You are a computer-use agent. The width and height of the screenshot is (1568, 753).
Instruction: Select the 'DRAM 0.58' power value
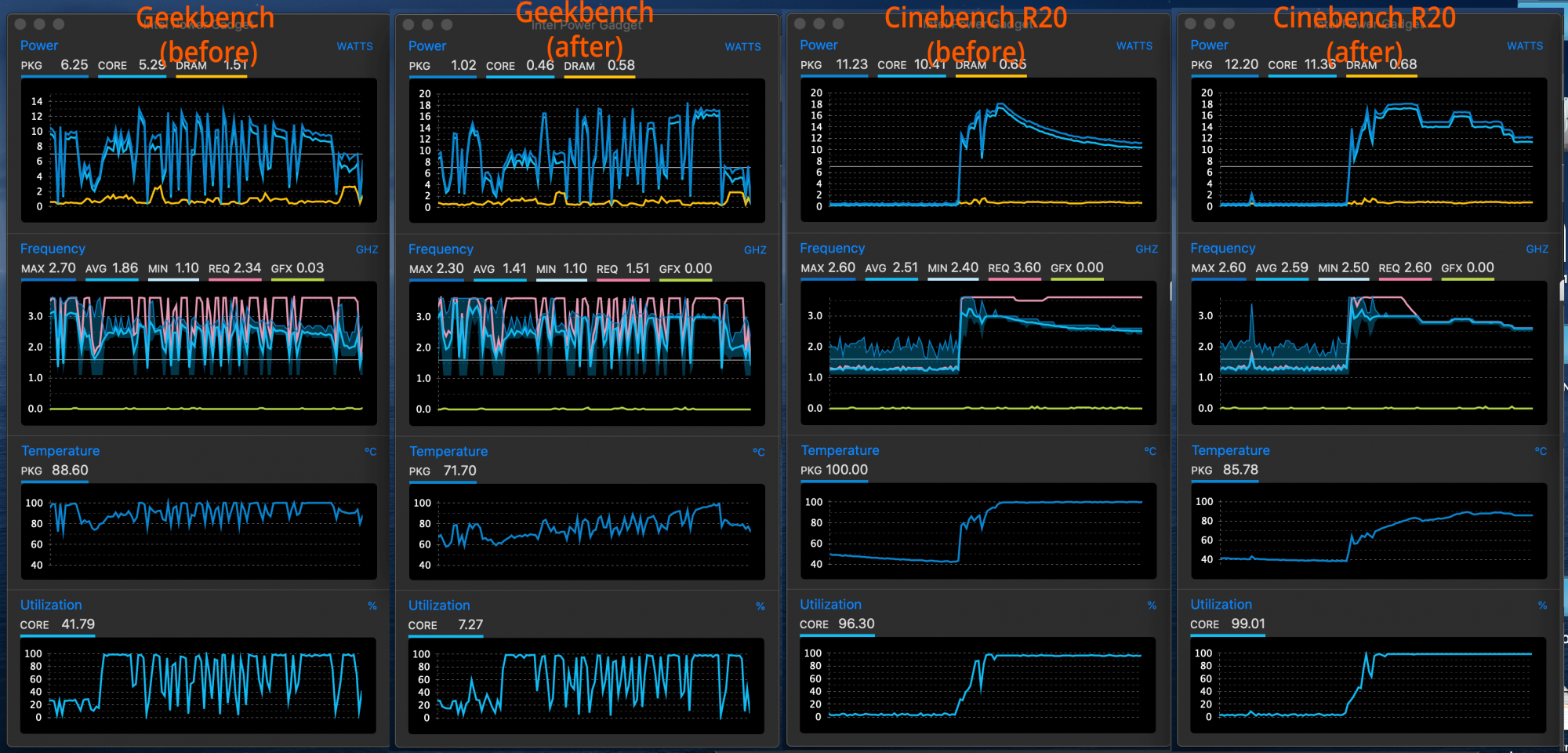[x=599, y=66]
